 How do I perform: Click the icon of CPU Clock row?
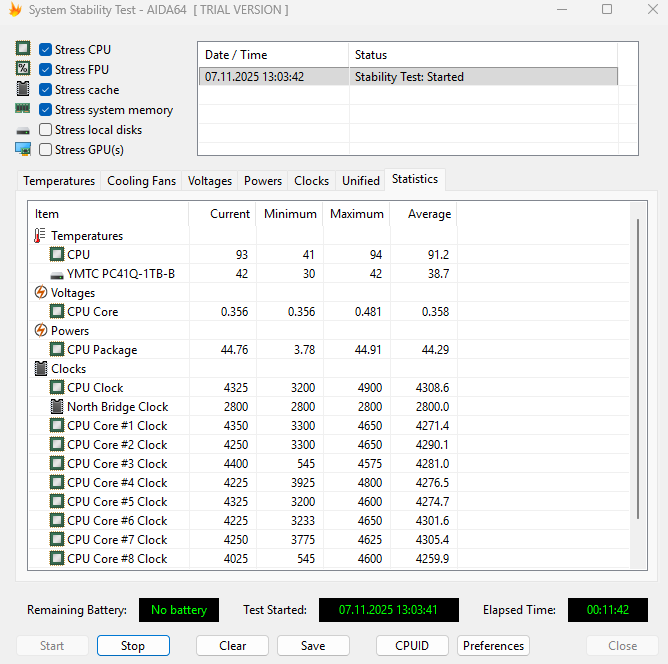[x=57, y=387]
